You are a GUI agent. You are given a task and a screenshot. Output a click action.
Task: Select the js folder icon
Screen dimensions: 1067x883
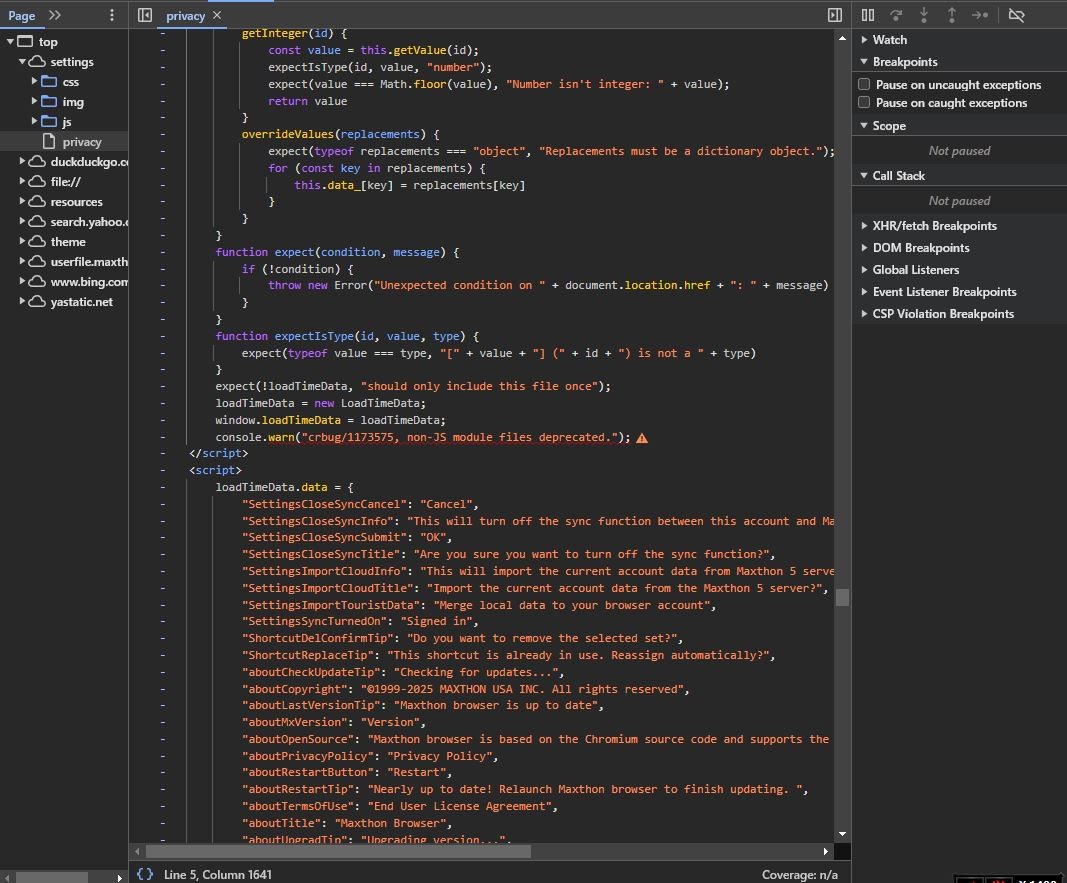tap(49, 122)
